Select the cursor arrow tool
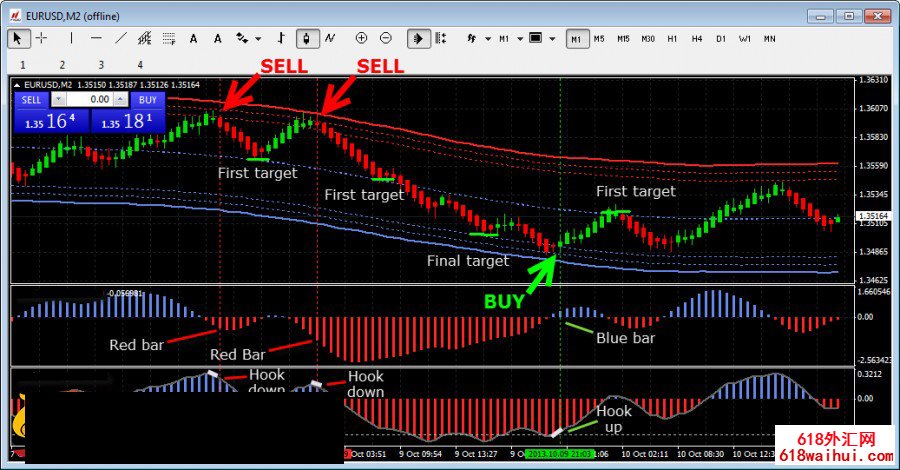Screen dimensions: 900x470 (x=17, y=38)
